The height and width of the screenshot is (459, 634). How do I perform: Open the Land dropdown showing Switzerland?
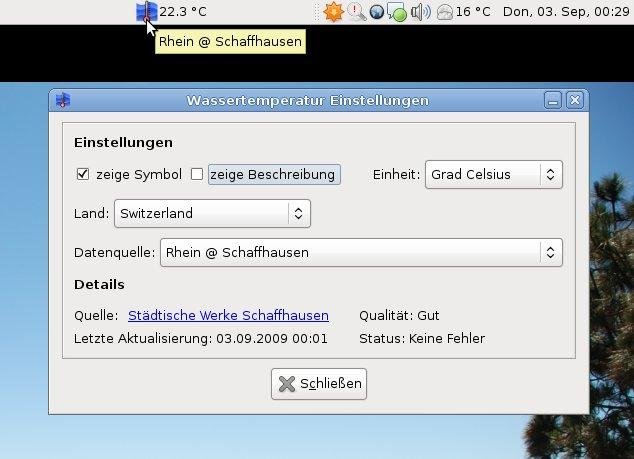click(212, 213)
